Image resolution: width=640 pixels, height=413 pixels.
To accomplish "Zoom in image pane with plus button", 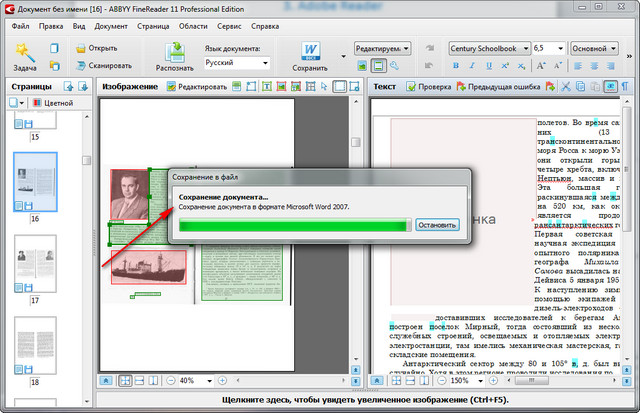I will tap(222, 381).
